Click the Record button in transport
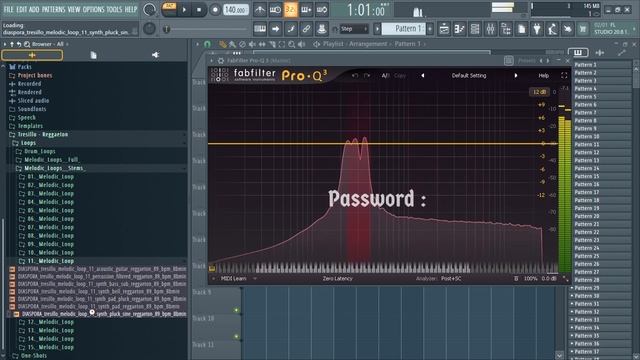 (x=215, y=9)
